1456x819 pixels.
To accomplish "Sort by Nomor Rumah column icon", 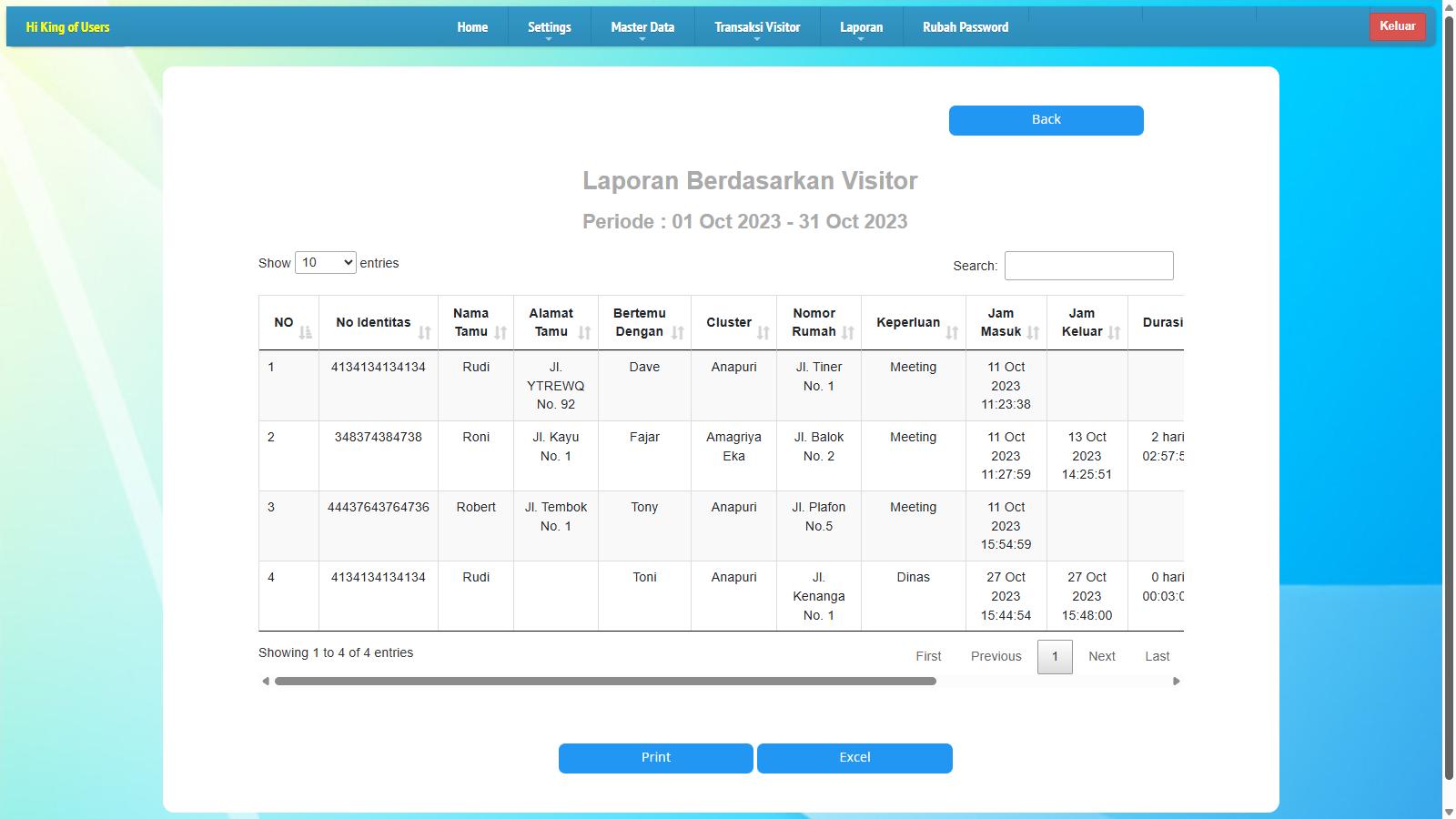I will (847, 333).
